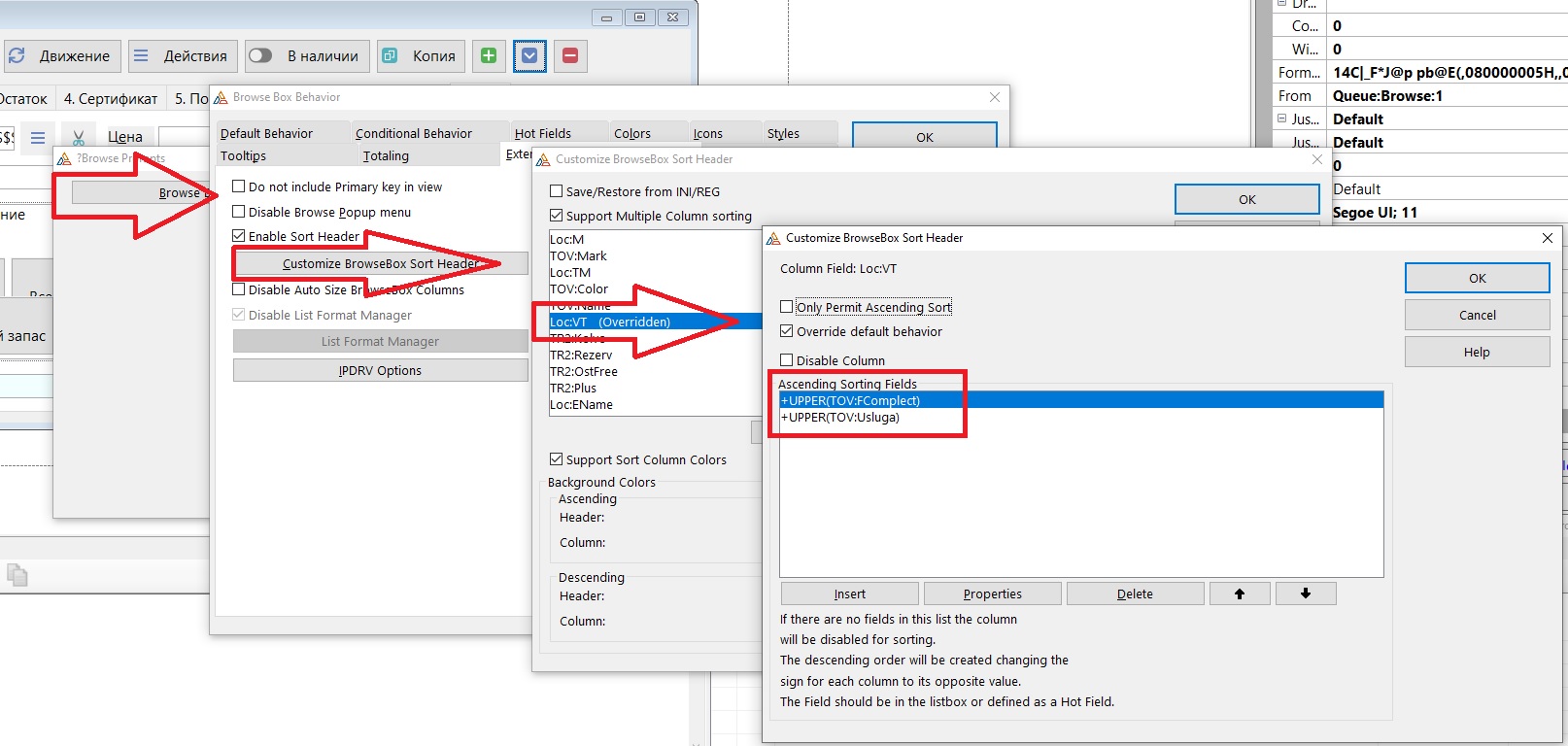Click the document icon at bottom left

[17, 575]
